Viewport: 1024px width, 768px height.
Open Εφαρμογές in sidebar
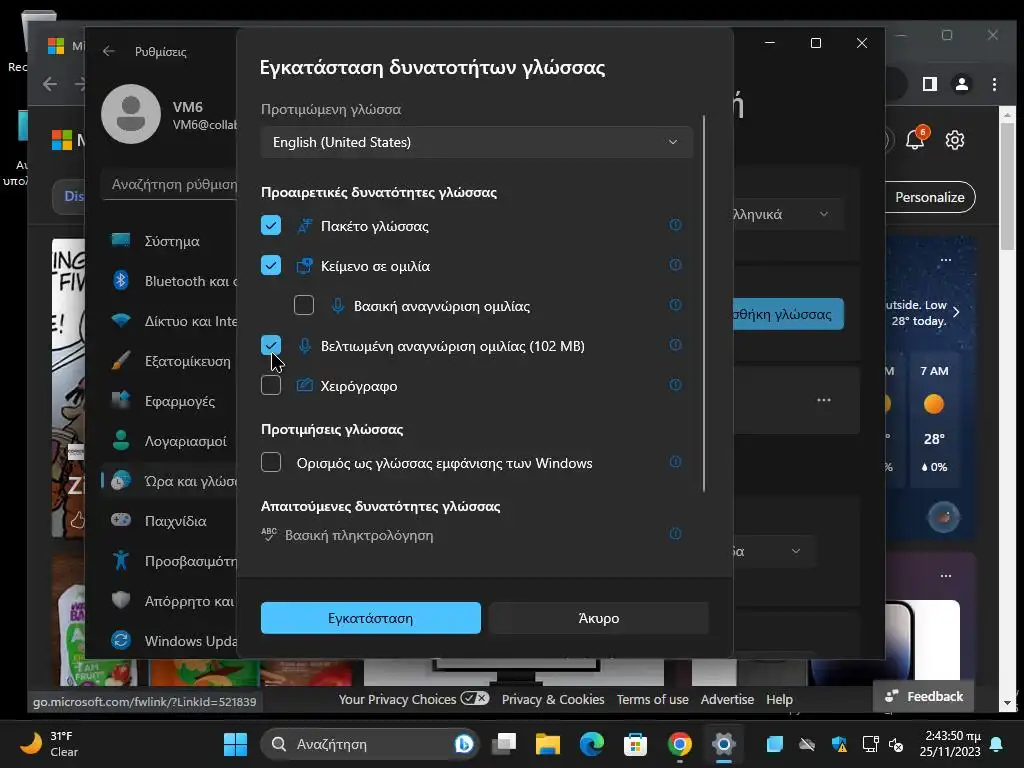click(170, 401)
